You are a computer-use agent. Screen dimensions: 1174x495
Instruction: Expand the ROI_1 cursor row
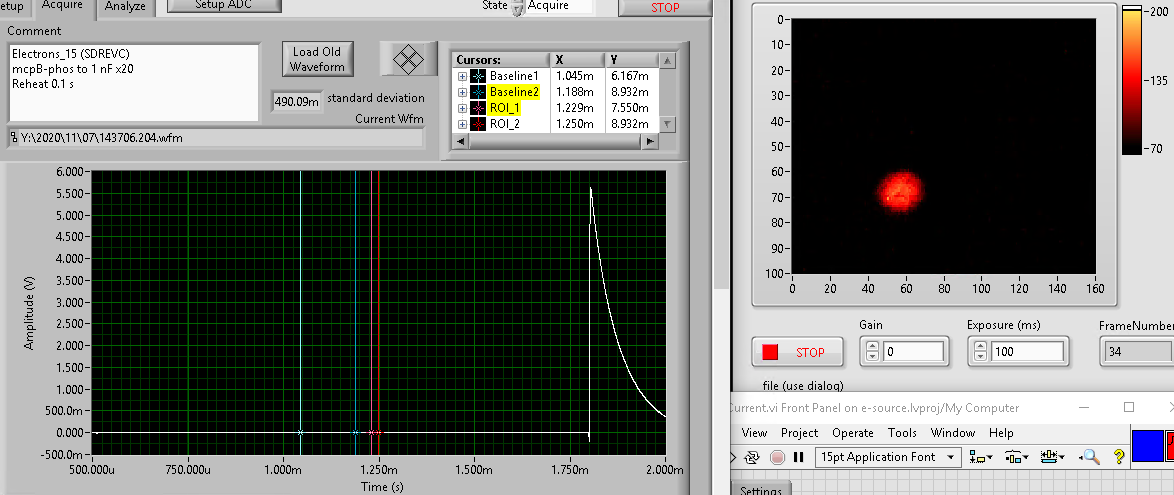462,108
